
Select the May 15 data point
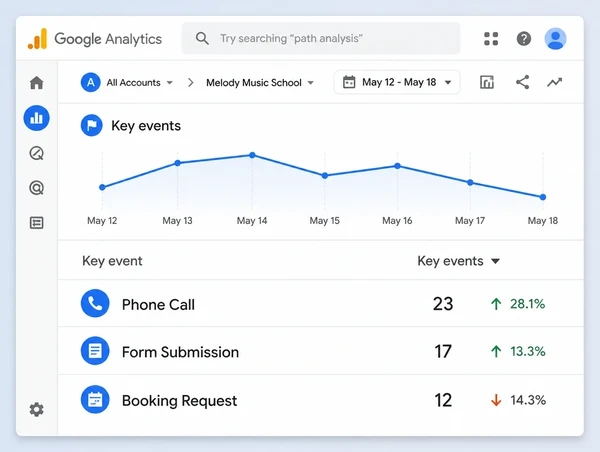coord(325,176)
